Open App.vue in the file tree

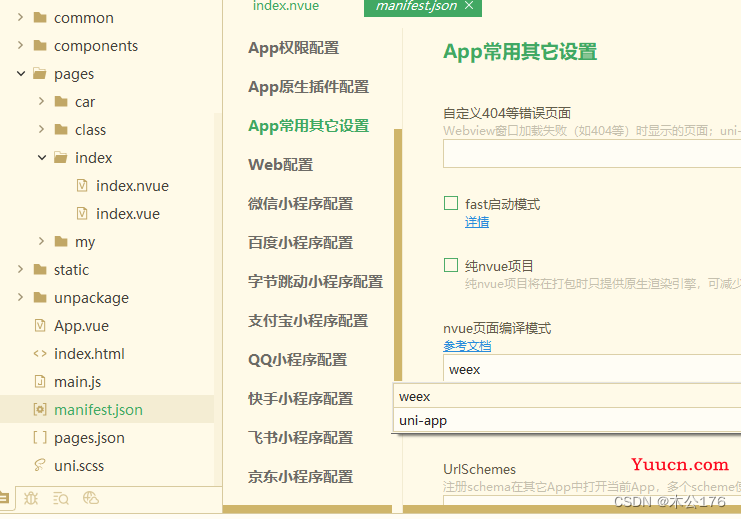[81, 326]
